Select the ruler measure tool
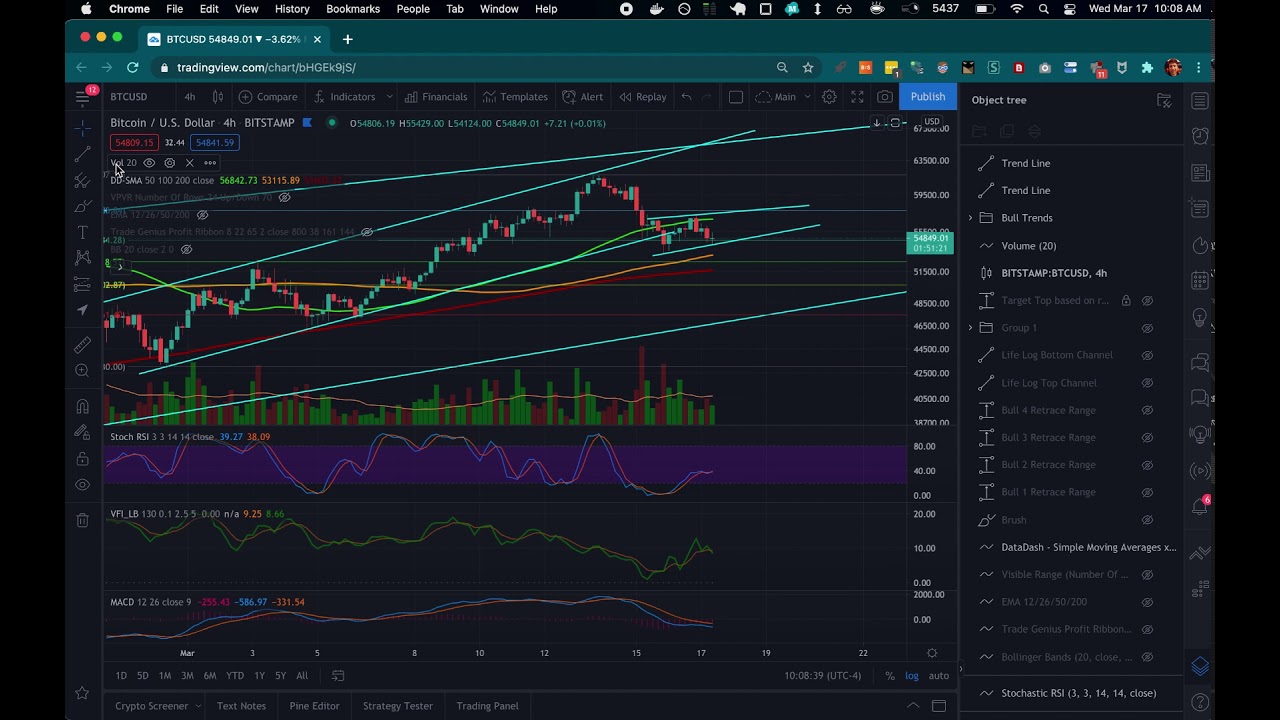Screen dimensions: 1280x720 (x=83, y=345)
